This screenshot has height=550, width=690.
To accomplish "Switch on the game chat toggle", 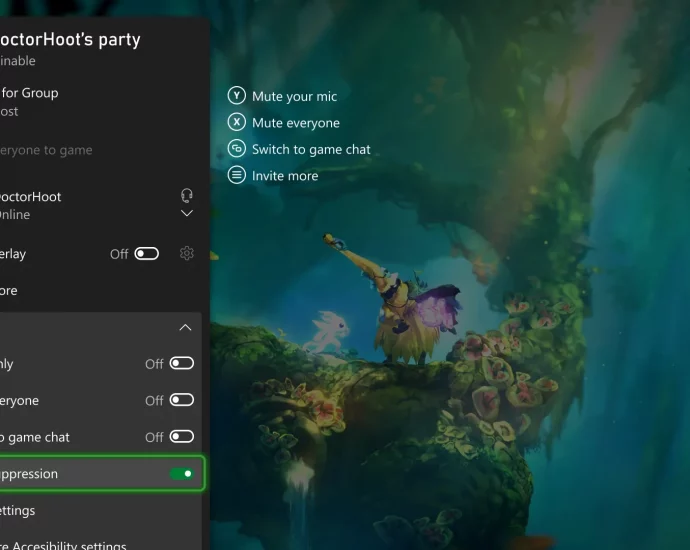I will point(181,437).
